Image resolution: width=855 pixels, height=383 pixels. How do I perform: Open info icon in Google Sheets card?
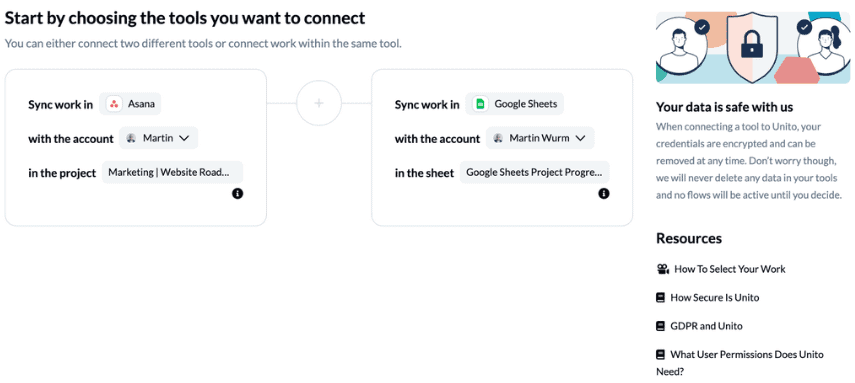point(604,193)
